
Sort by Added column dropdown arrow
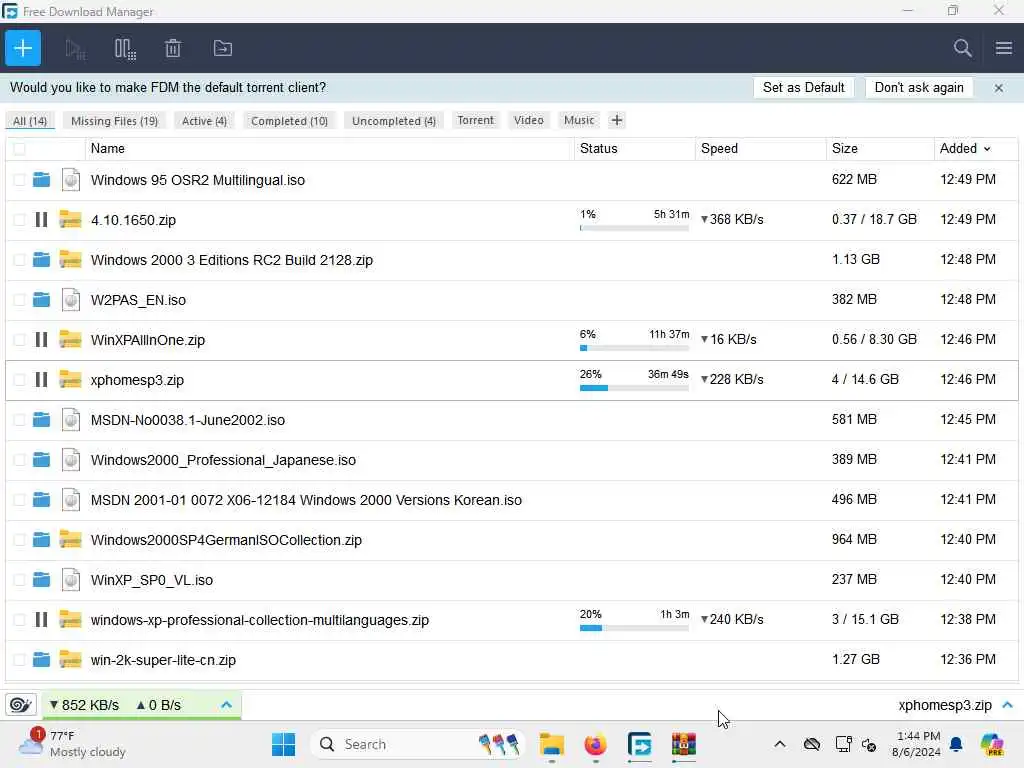coord(987,149)
